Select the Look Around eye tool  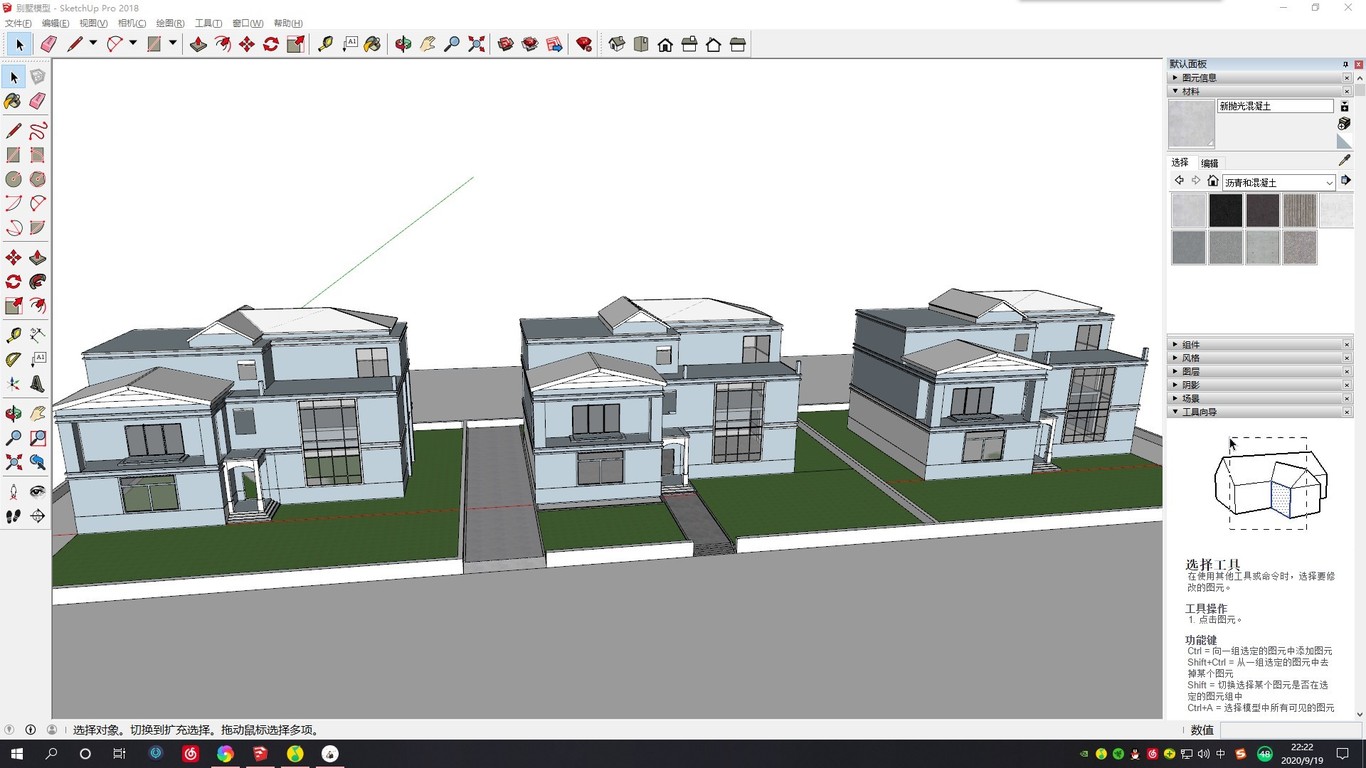pyautogui.click(x=38, y=492)
